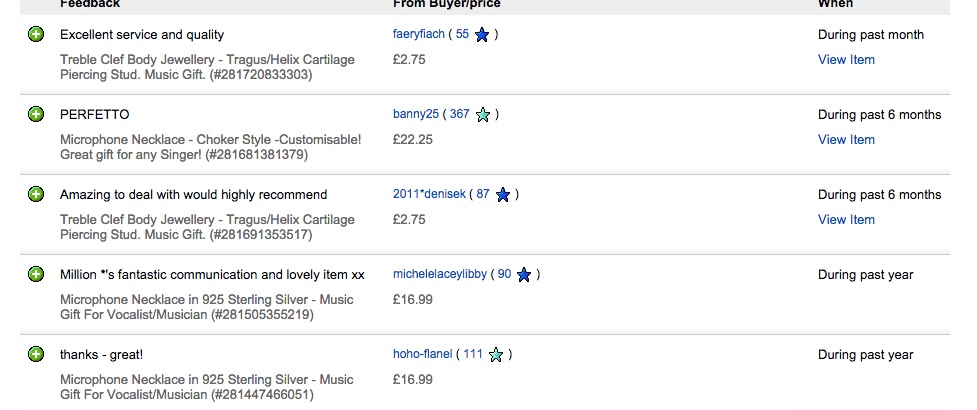The image size is (977, 410).
Task: Open hoho-flanel member profile
Action: coord(422,354)
